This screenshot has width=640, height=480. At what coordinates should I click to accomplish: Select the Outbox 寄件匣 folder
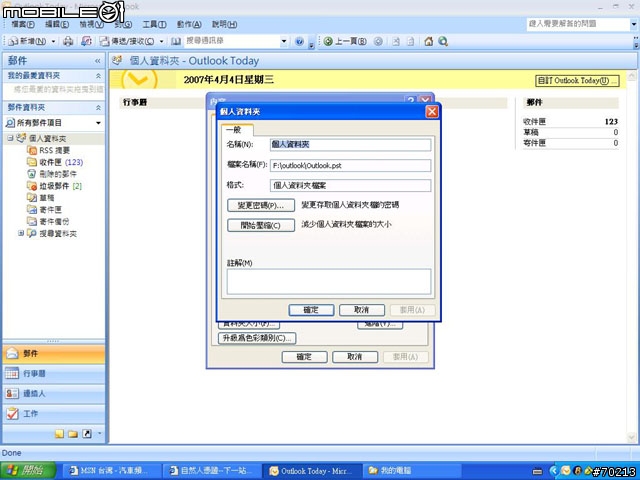44,209
